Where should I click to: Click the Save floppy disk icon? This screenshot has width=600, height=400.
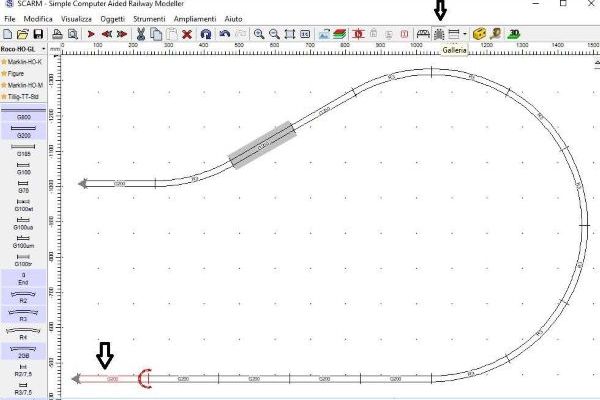pos(38,34)
